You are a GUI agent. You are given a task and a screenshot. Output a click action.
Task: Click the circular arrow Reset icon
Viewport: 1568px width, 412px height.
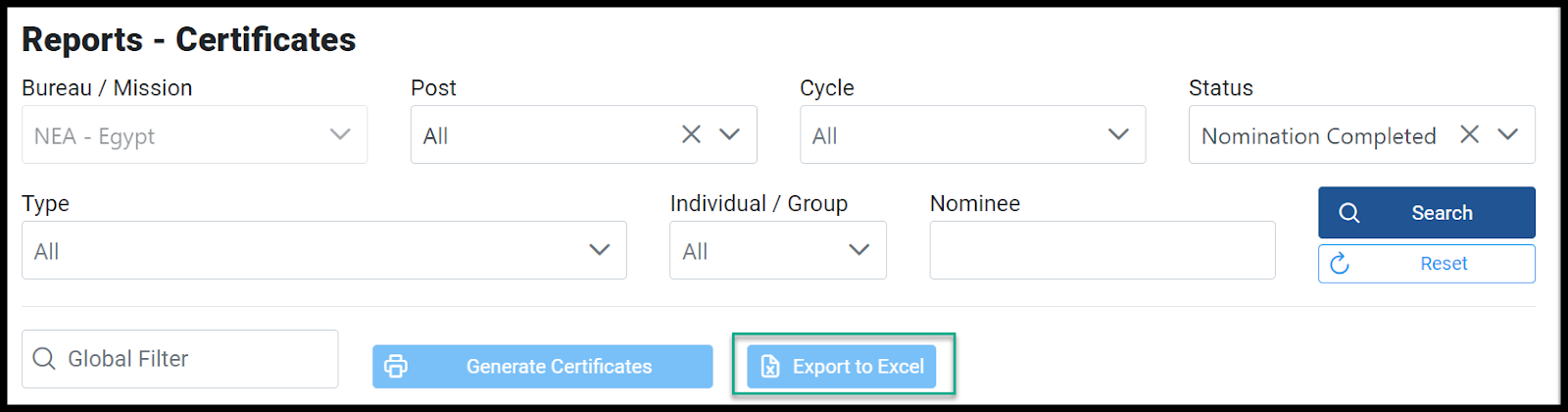pos(1340,264)
